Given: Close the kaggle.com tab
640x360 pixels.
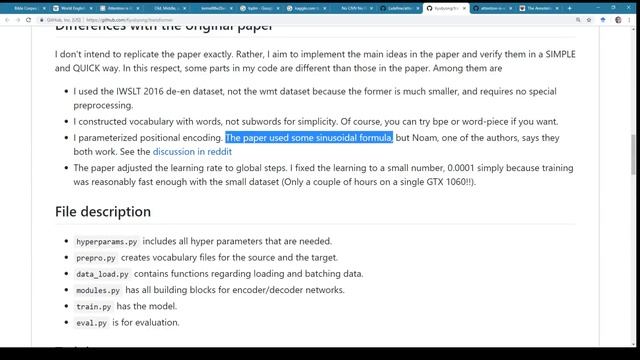Looking at the screenshot, I should [x=324, y=8].
